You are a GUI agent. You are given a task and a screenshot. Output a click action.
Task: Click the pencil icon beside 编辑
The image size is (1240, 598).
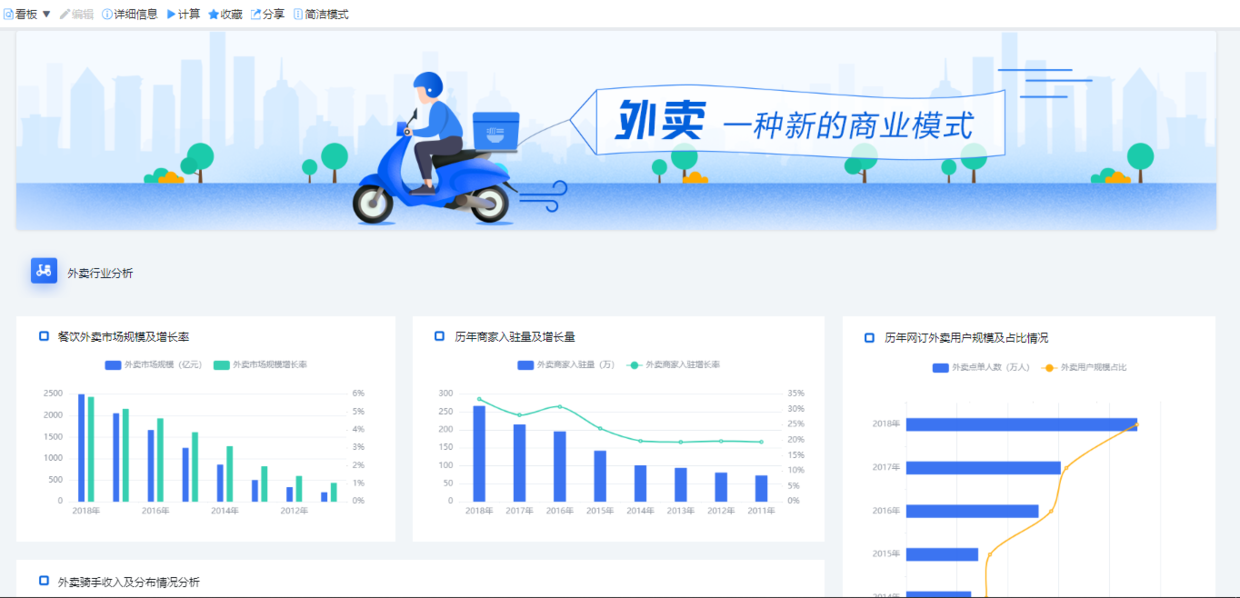pos(65,14)
